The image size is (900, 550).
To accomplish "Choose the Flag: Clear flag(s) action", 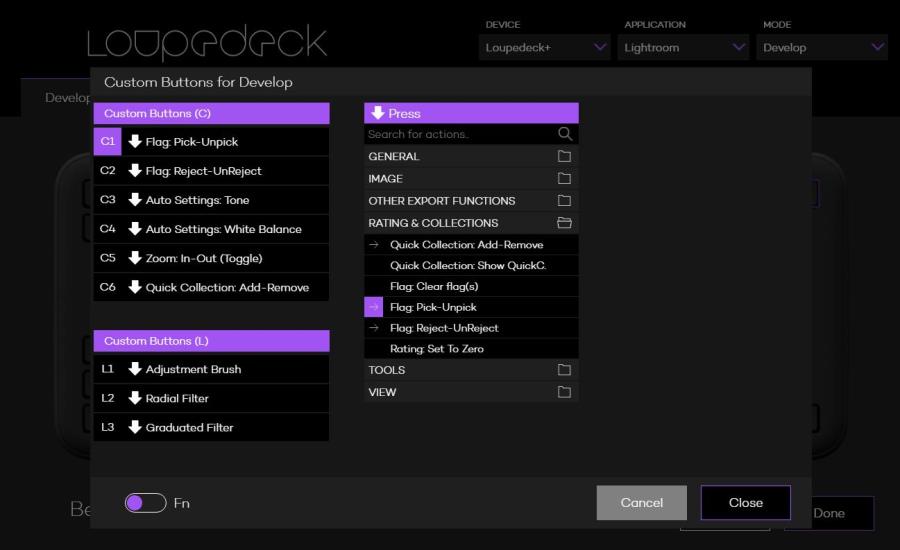I will [x=471, y=286].
